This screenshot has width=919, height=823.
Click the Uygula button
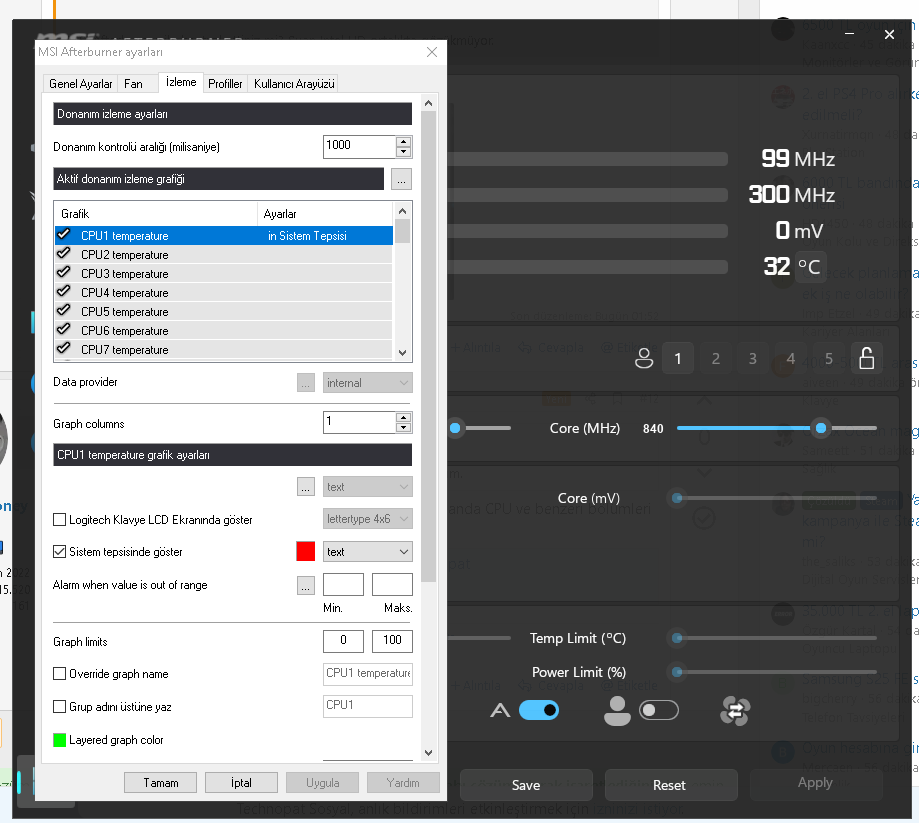pos(322,783)
